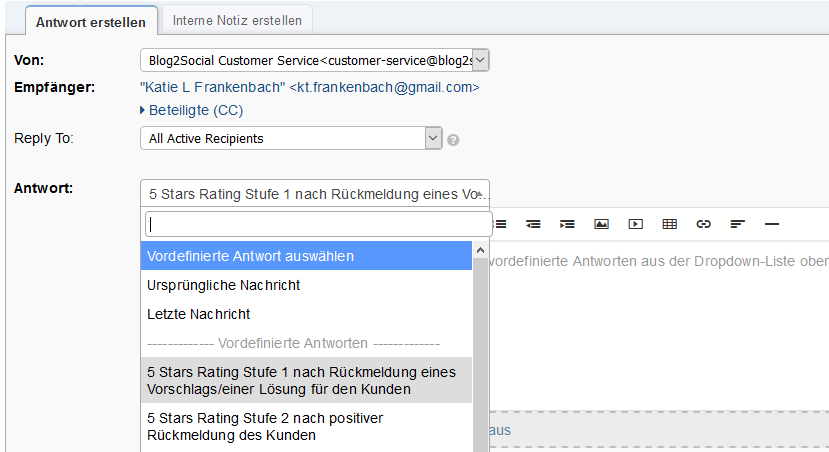Insert a video via toolbar icon
The width and height of the screenshot is (829, 452).
tap(635, 224)
